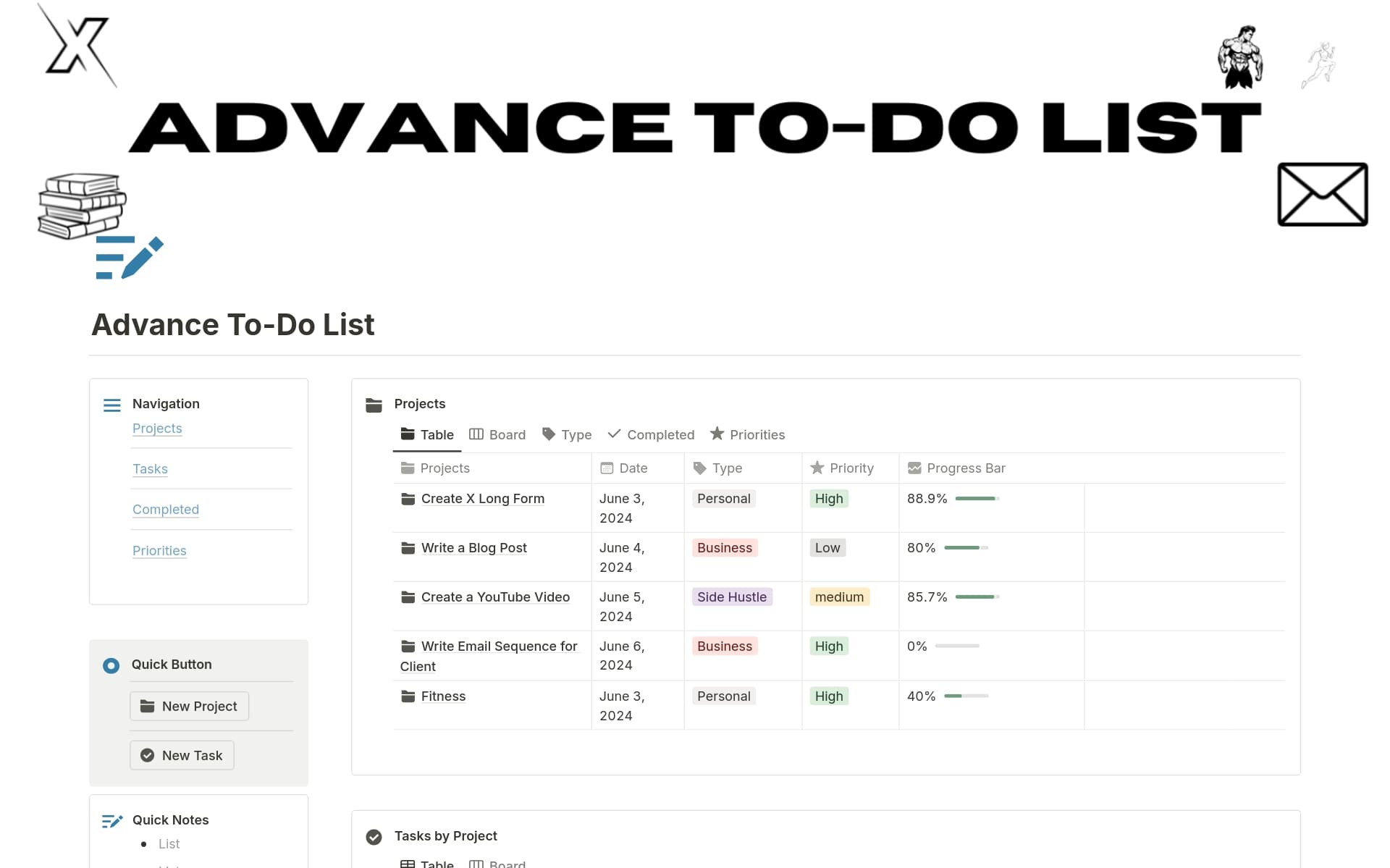Image resolution: width=1390 pixels, height=868 pixels.
Task: Click the New Task button
Action: [182, 756]
